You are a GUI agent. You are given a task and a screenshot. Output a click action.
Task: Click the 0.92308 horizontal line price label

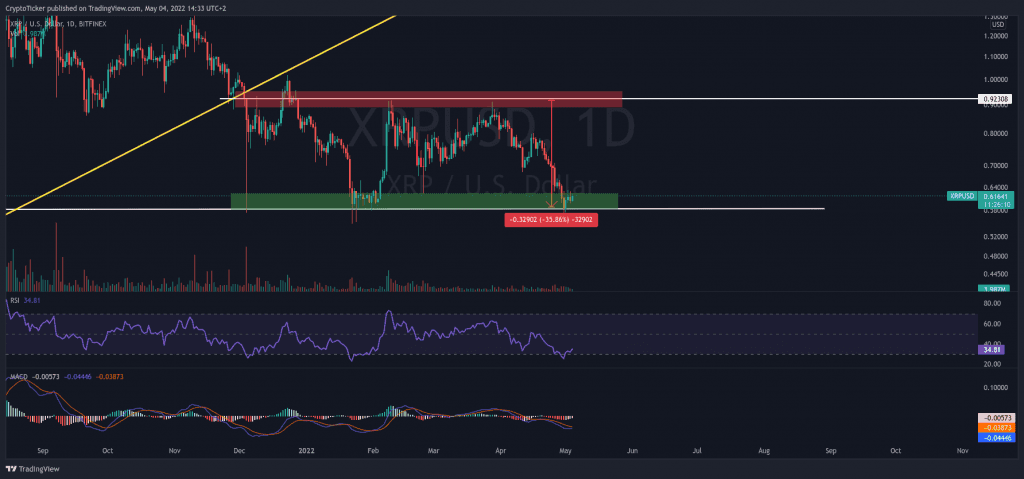994,100
